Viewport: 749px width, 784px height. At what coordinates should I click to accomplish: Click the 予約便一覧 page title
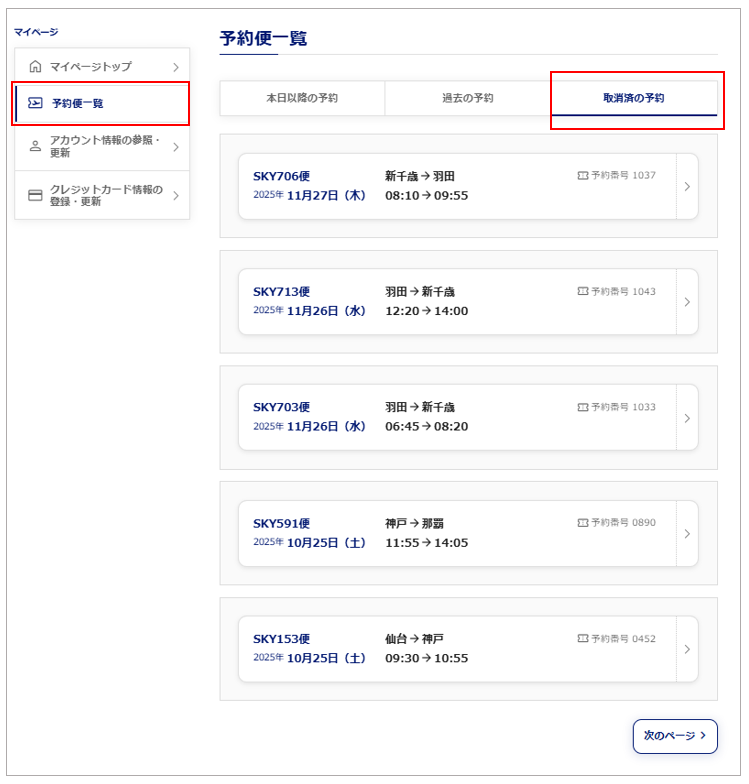[x=264, y=38]
